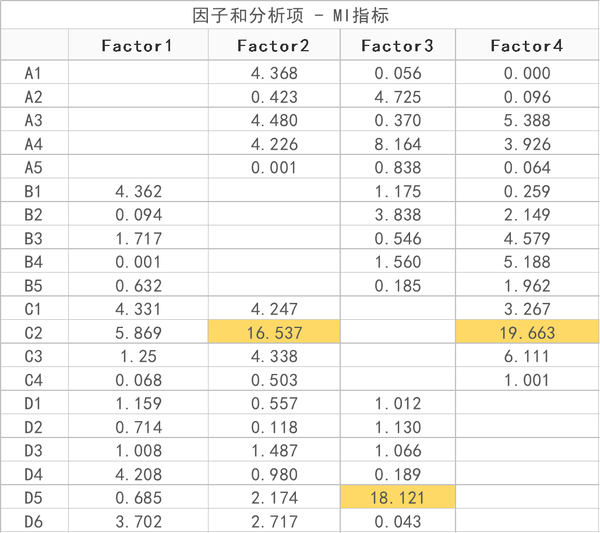
Task: Click the highlighted cell 19.663
Action: 526,332
